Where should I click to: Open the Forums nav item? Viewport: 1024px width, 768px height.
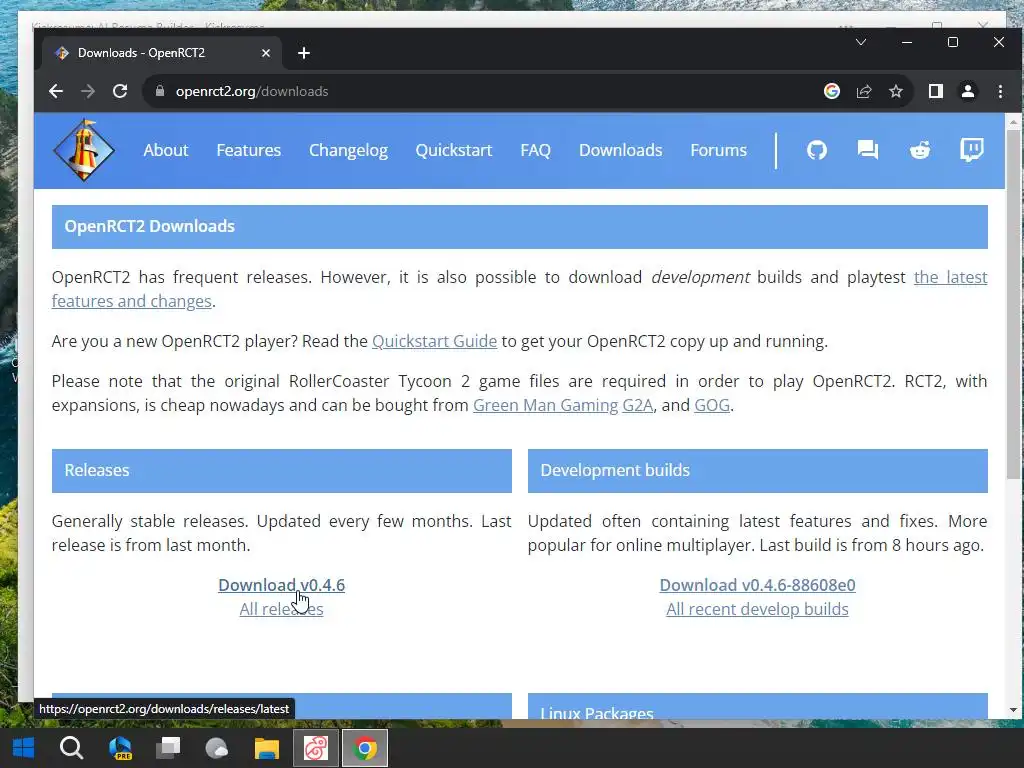718,150
